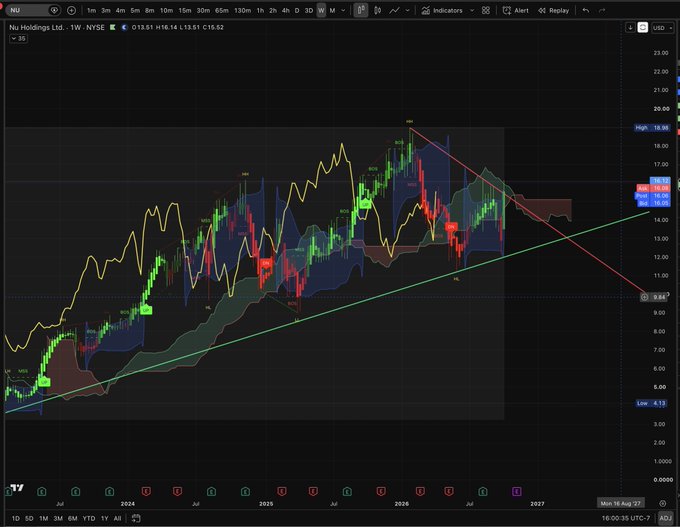Click the circular icon under the price axis
The image size is (680, 527).
pos(663,504)
